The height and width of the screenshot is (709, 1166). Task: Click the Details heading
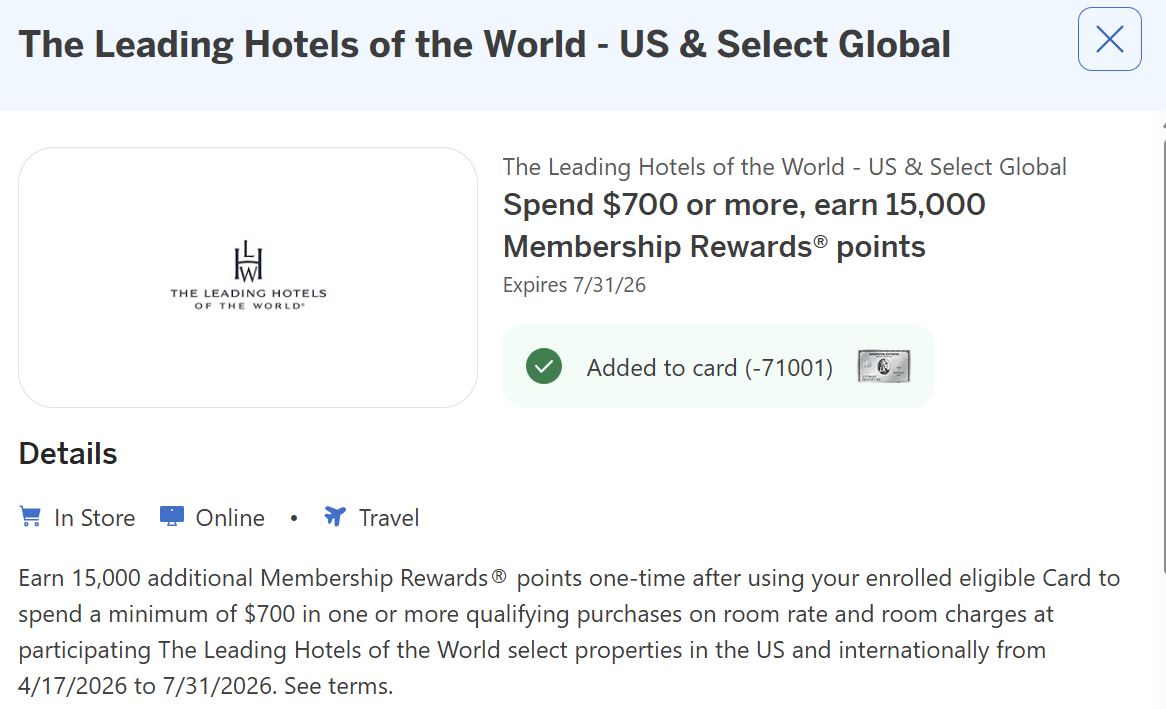(68, 454)
